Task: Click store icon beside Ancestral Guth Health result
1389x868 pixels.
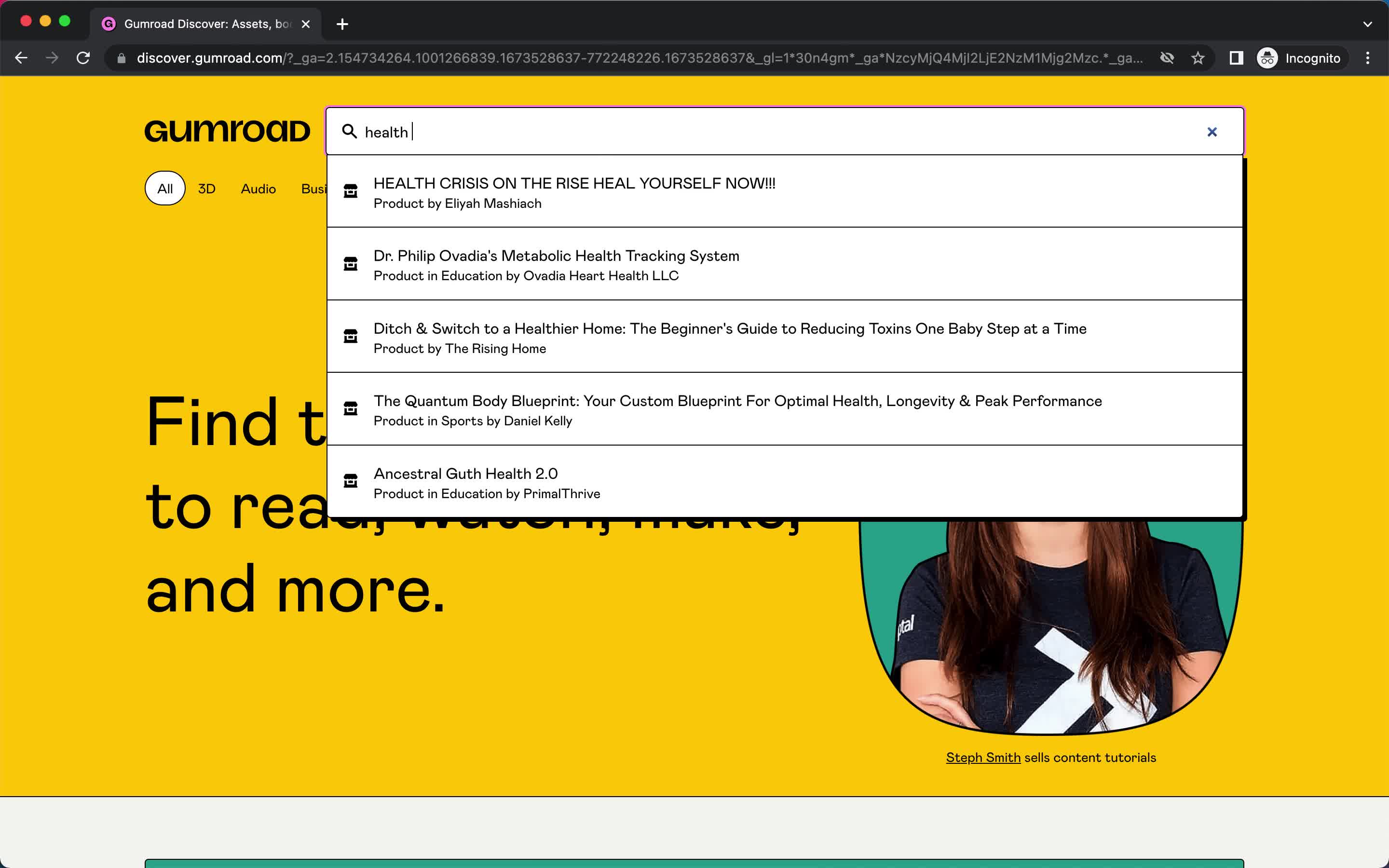Action: [x=350, y=481]
